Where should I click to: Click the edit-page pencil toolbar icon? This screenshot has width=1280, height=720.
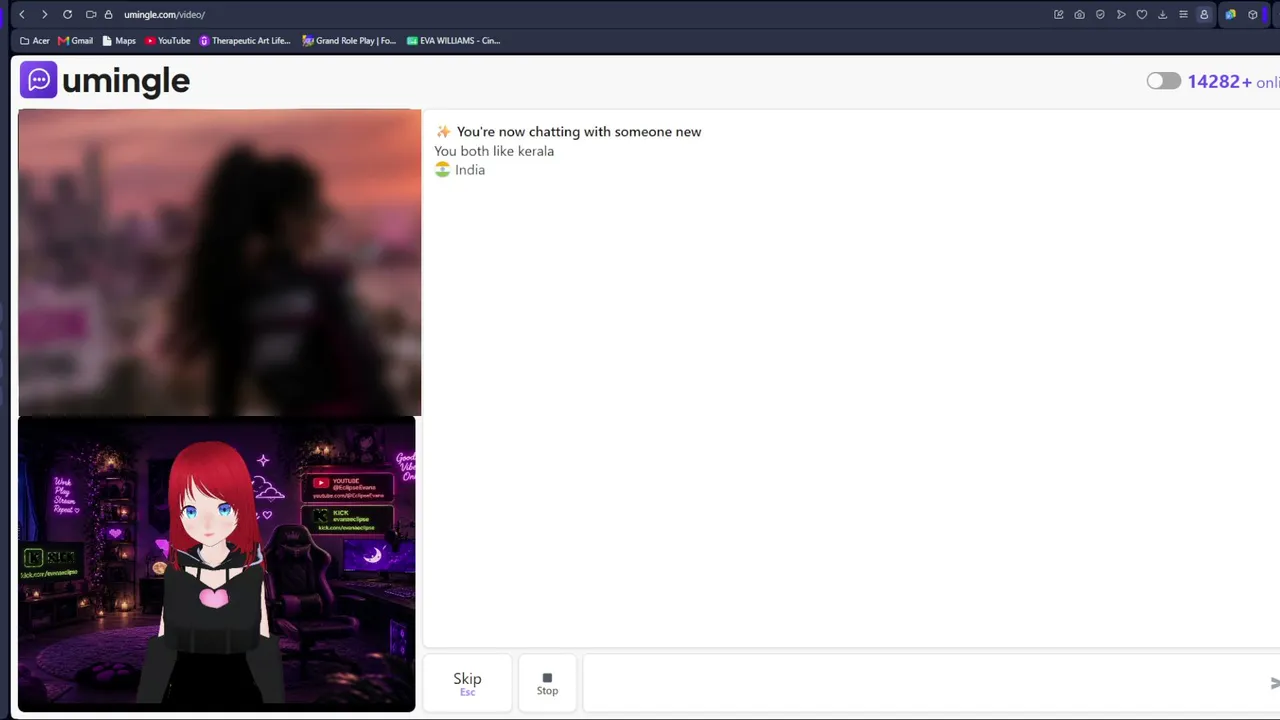[x=1058, y=14]
